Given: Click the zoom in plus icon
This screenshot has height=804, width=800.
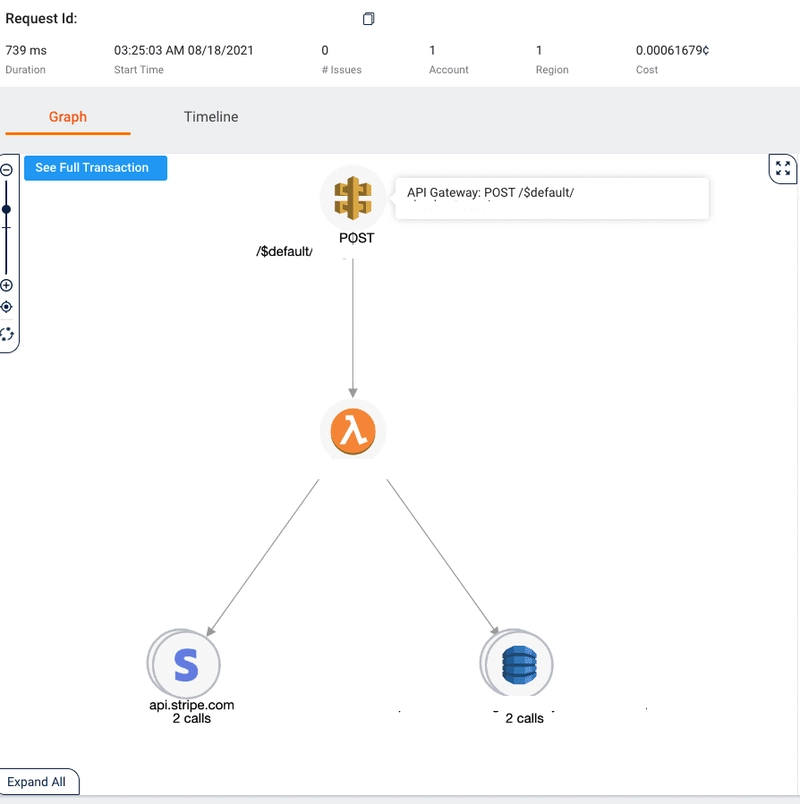Looking at the screenshot, I should (x=7, y=285).
